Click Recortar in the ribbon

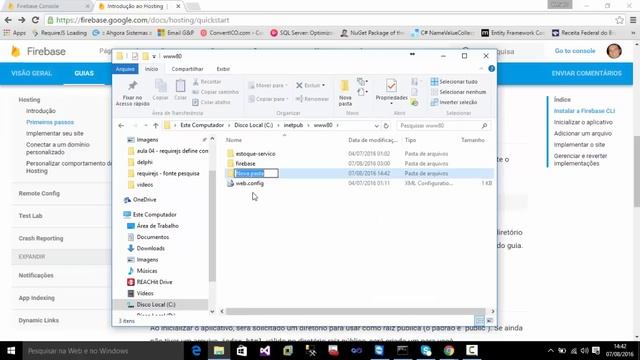(207, 82)
